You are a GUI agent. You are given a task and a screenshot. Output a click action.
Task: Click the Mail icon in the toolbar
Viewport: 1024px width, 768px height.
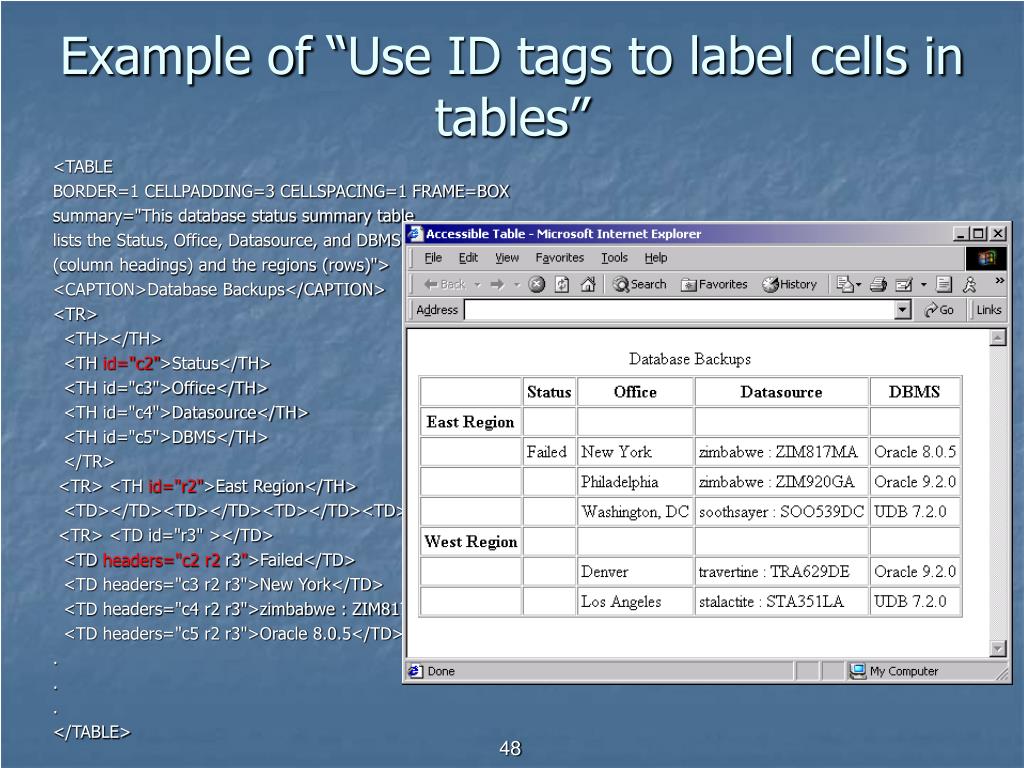tap(845, 284)
